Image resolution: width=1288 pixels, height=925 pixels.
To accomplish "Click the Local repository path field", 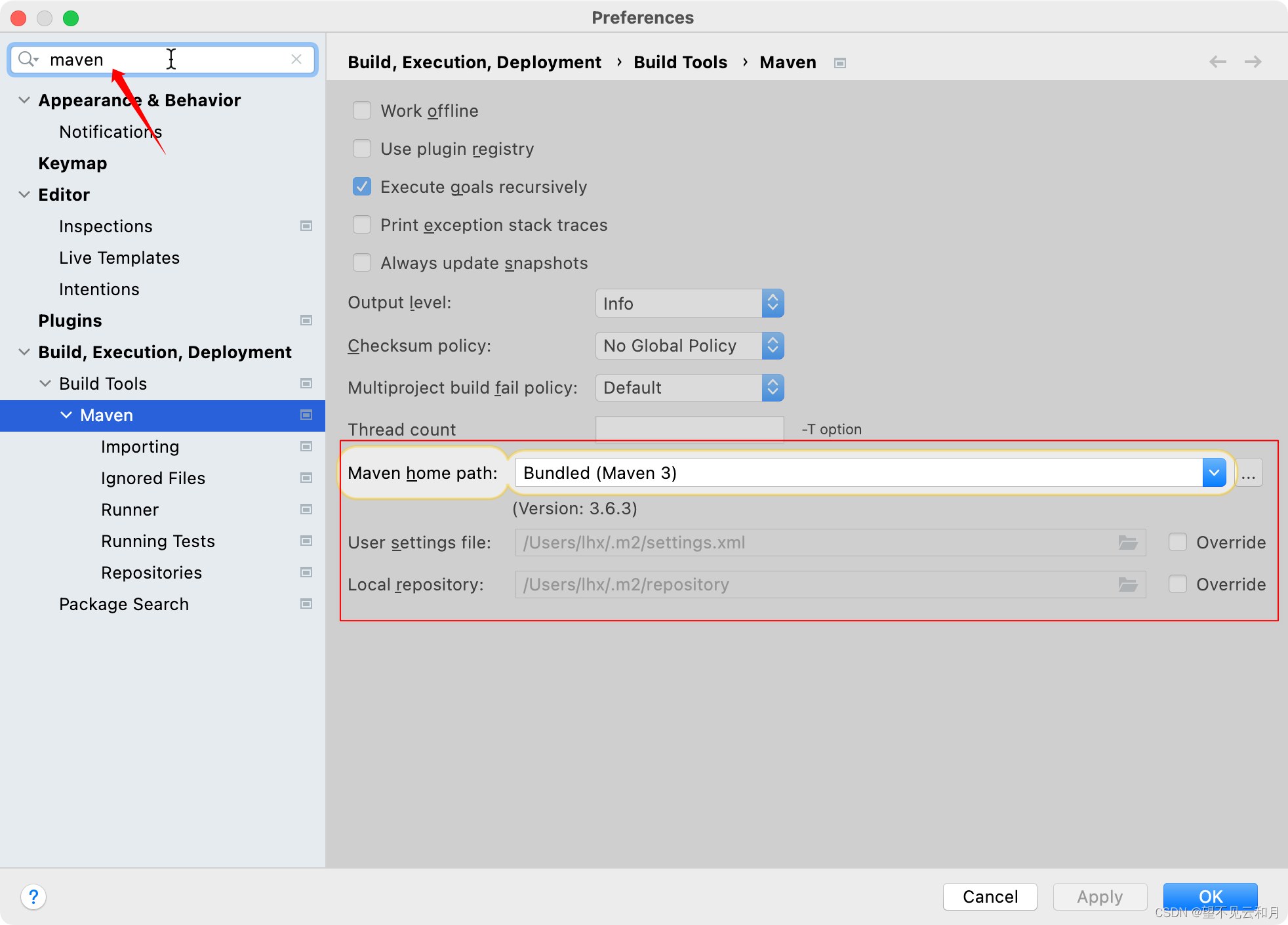I will [830, 585].
